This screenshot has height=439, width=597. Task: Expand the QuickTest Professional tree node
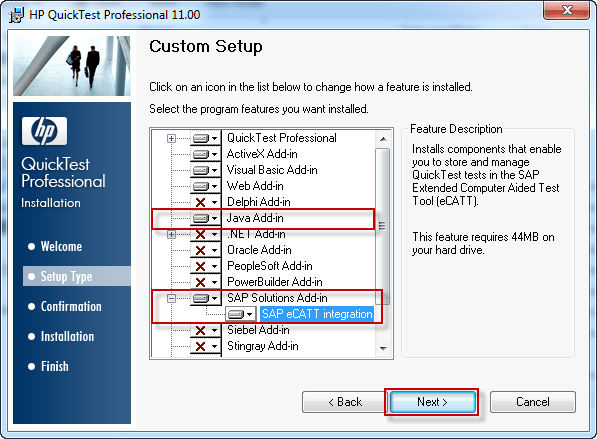pos(171,138)
